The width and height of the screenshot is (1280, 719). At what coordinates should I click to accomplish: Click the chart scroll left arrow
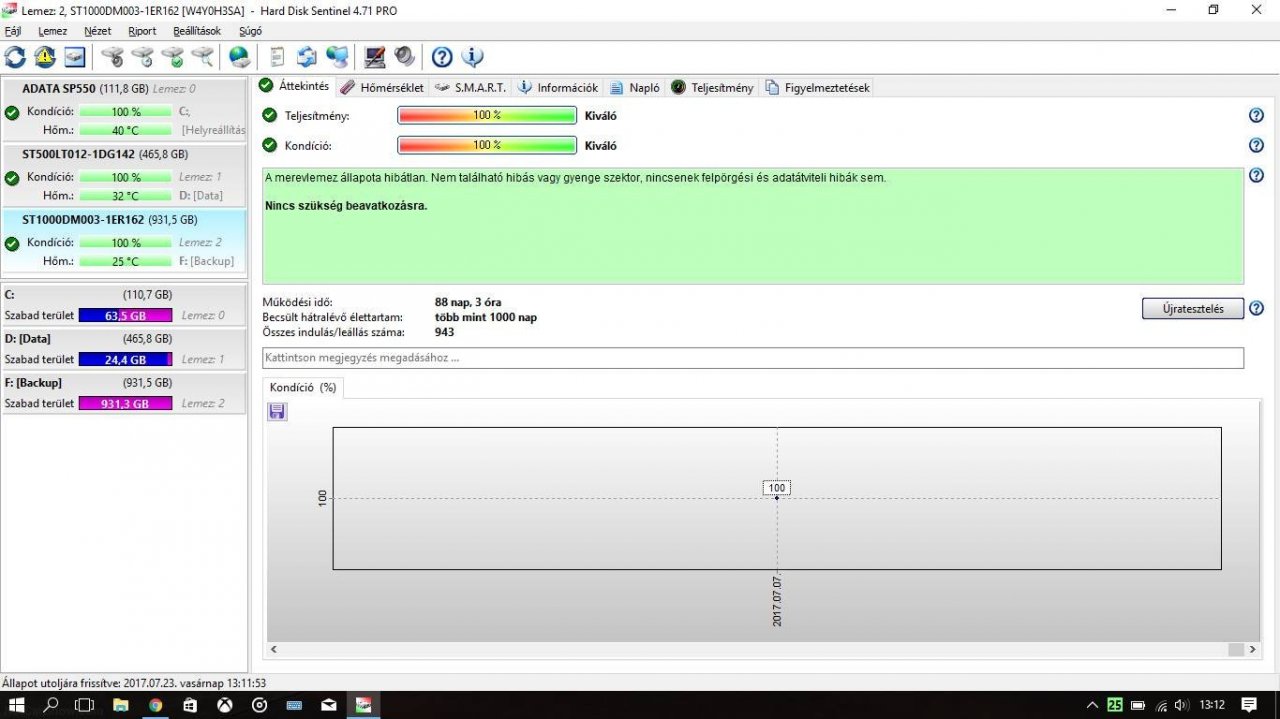pos(274,649)
